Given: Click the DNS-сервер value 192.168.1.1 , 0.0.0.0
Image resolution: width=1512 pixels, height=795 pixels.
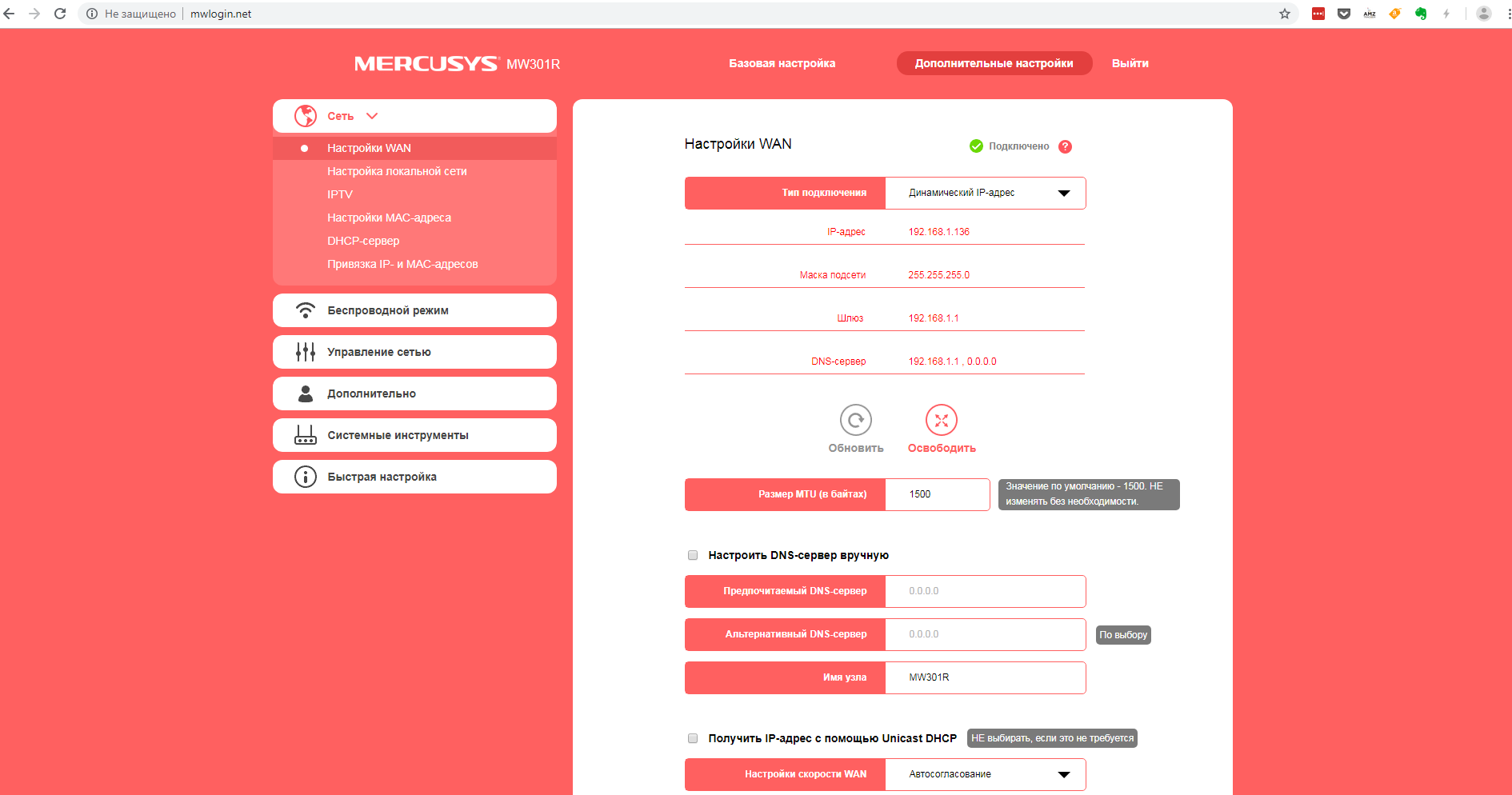Looking at the screenshot, I should 953,362.
